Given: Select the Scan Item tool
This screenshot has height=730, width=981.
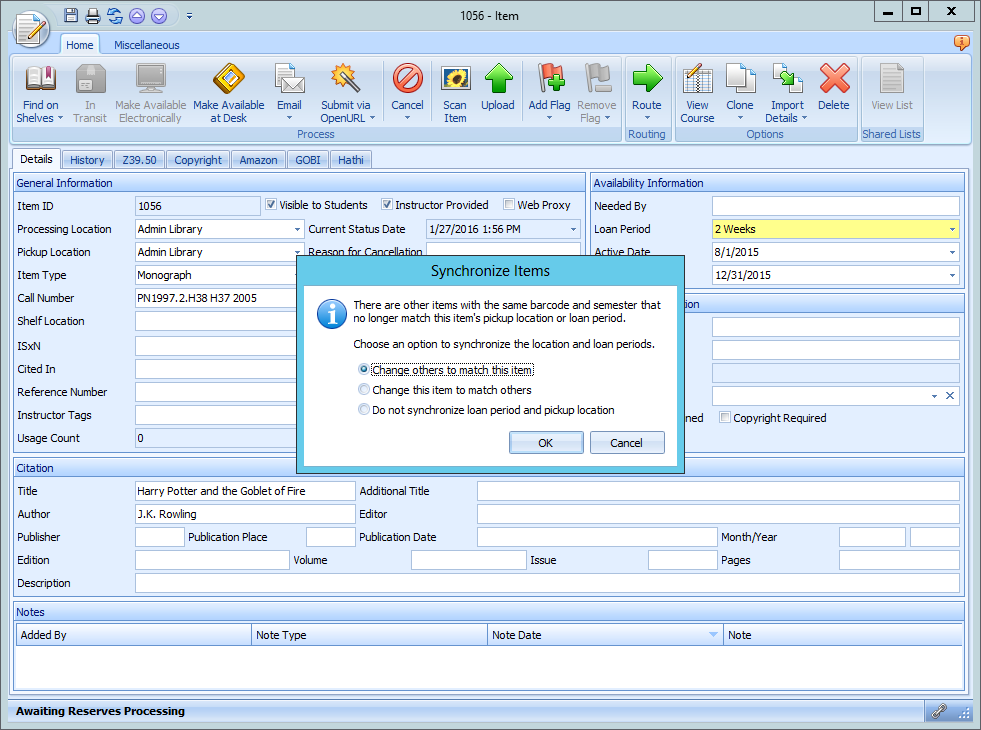Looking at the screenshot, I should pyautogui.click(x=455, y=90).
